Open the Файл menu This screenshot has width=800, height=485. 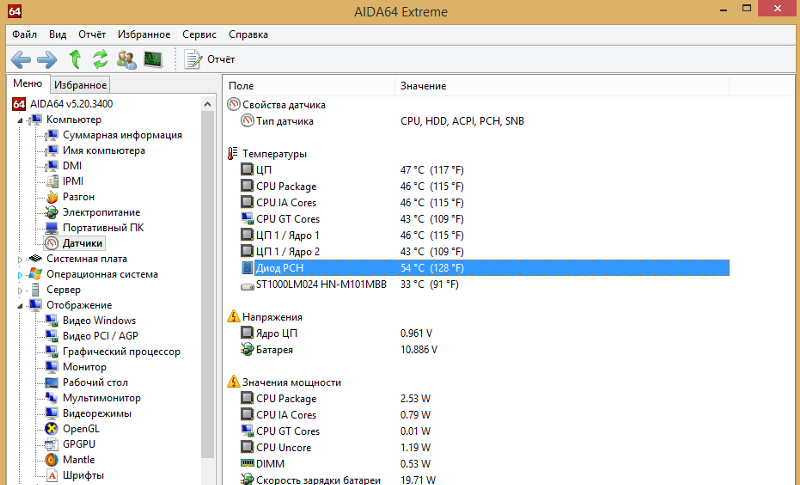pyautogui.click(x=24, y=35)
